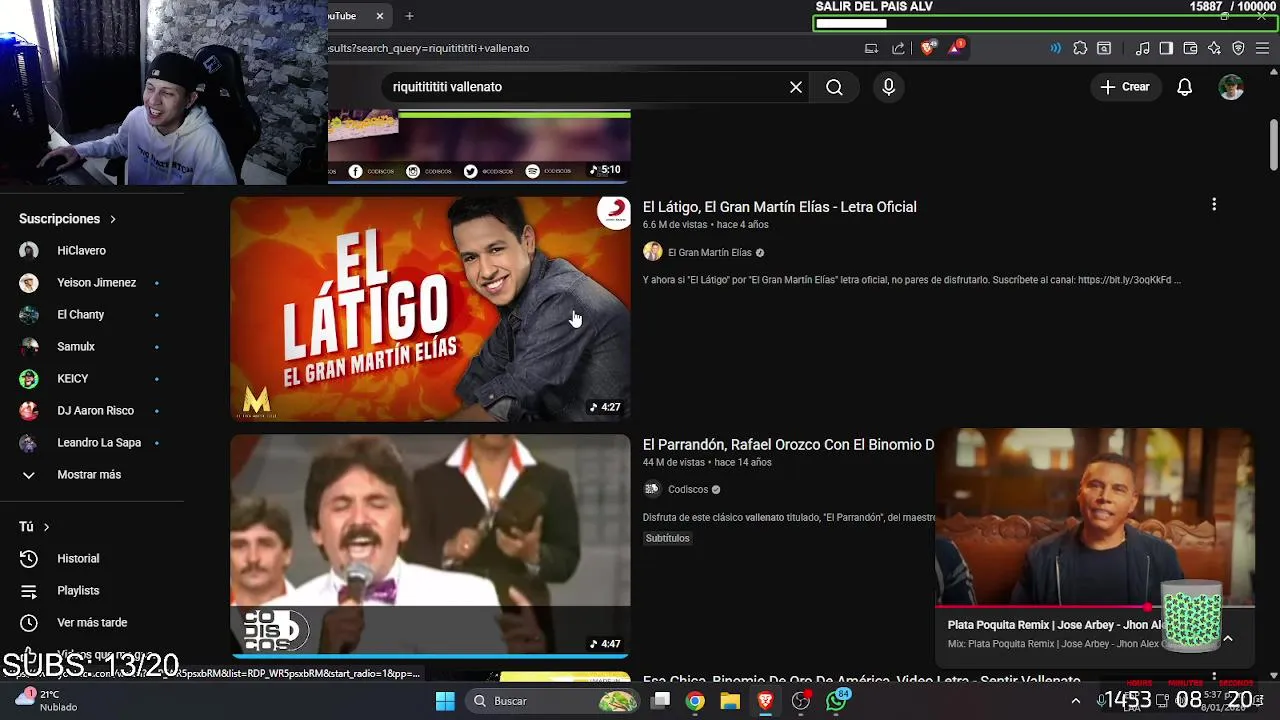Toggle the browser sidebar panel icon

coord(1166,48)
